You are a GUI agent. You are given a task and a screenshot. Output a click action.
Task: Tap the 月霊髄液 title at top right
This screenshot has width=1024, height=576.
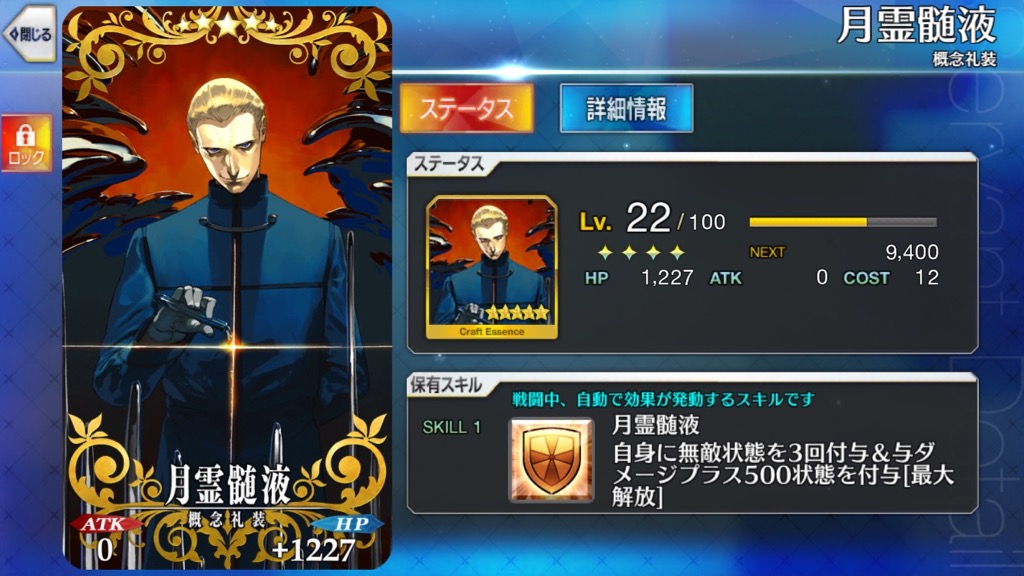click(916, 25)
